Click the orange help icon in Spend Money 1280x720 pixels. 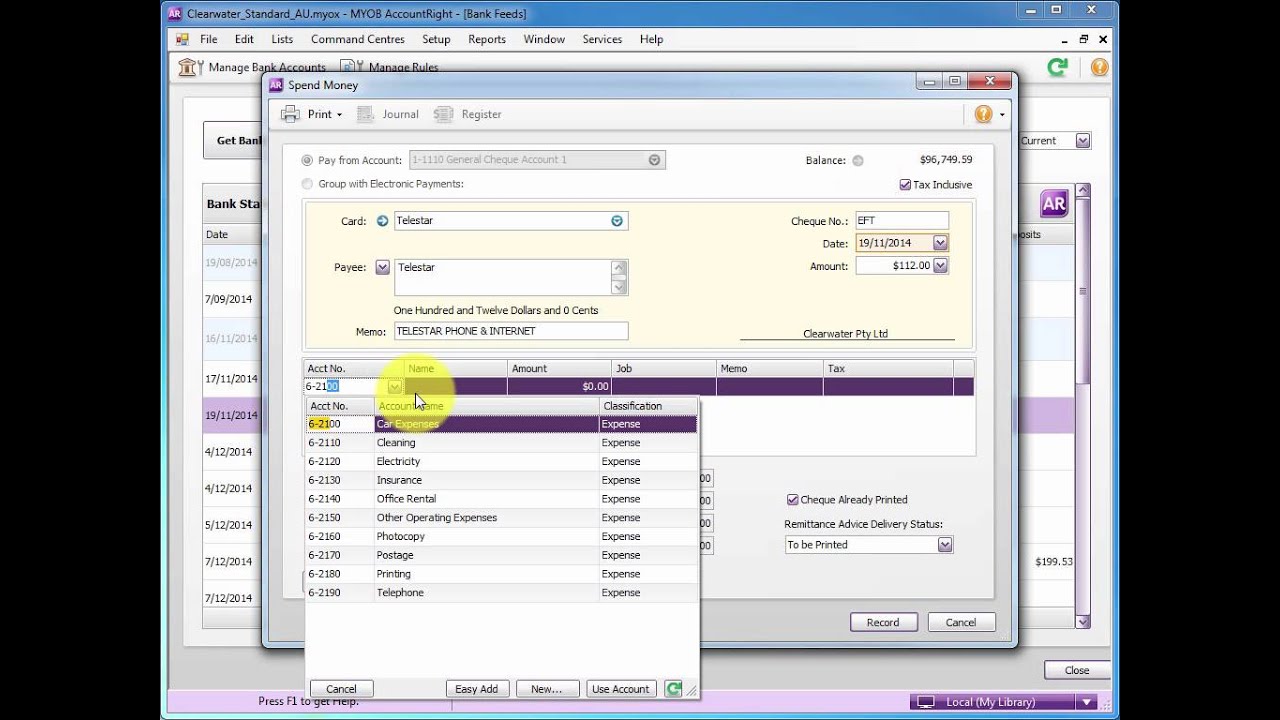[x=983, y=114]
